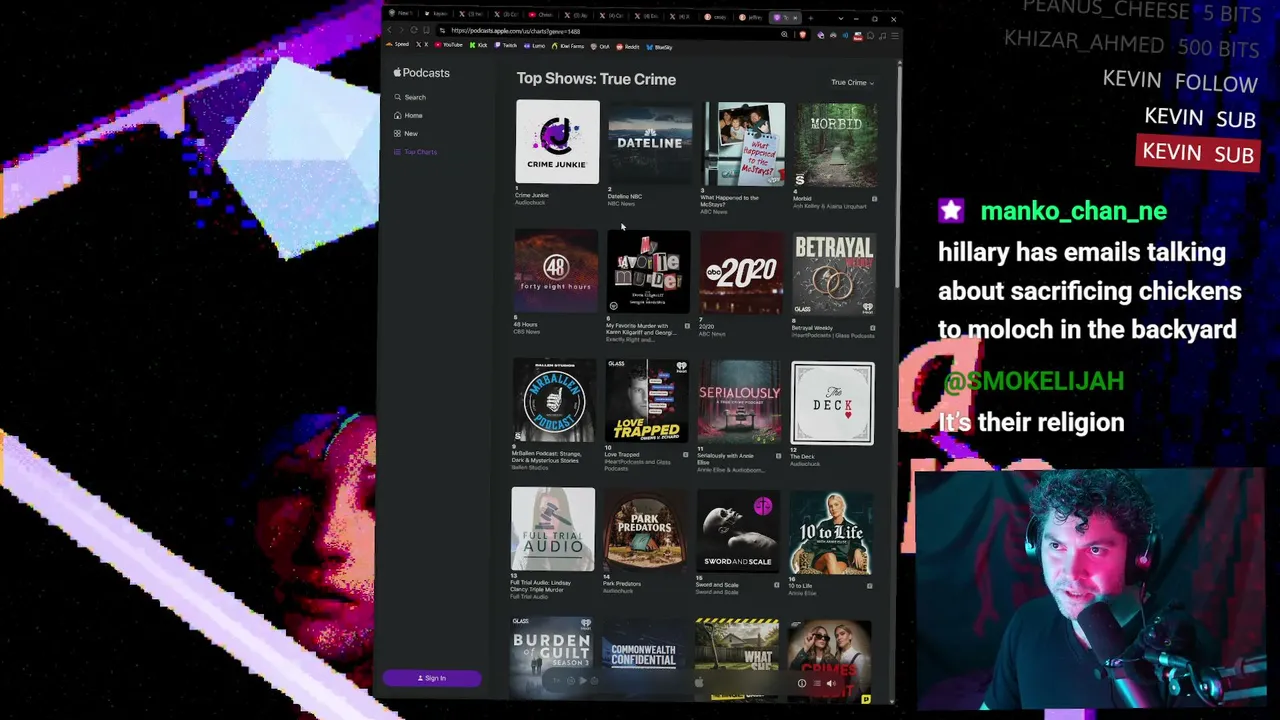Reload the page with the refresh icon
This screenshot has height=720, width=1280.
[414, 31]
